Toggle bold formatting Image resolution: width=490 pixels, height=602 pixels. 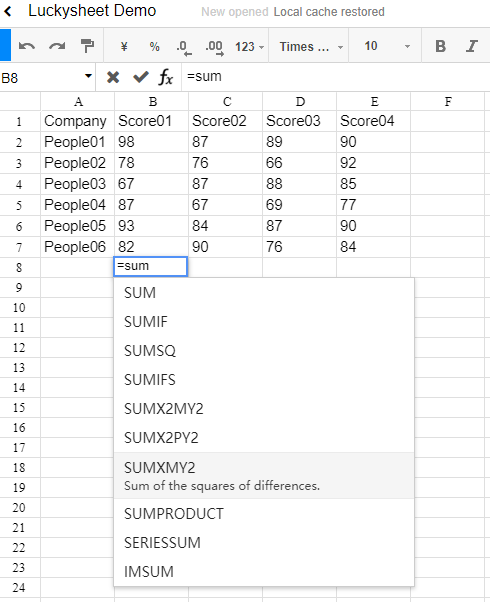440,46
